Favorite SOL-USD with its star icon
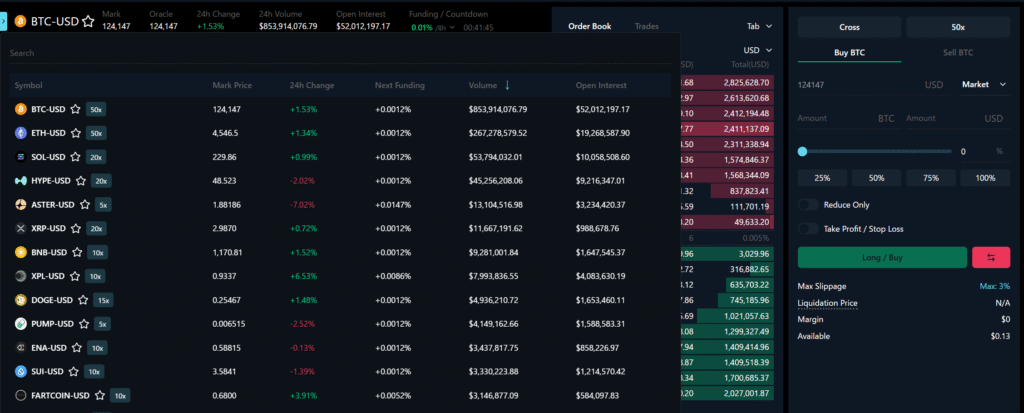The height and width of the screenshot is (413, 1024). click(75, 157)
